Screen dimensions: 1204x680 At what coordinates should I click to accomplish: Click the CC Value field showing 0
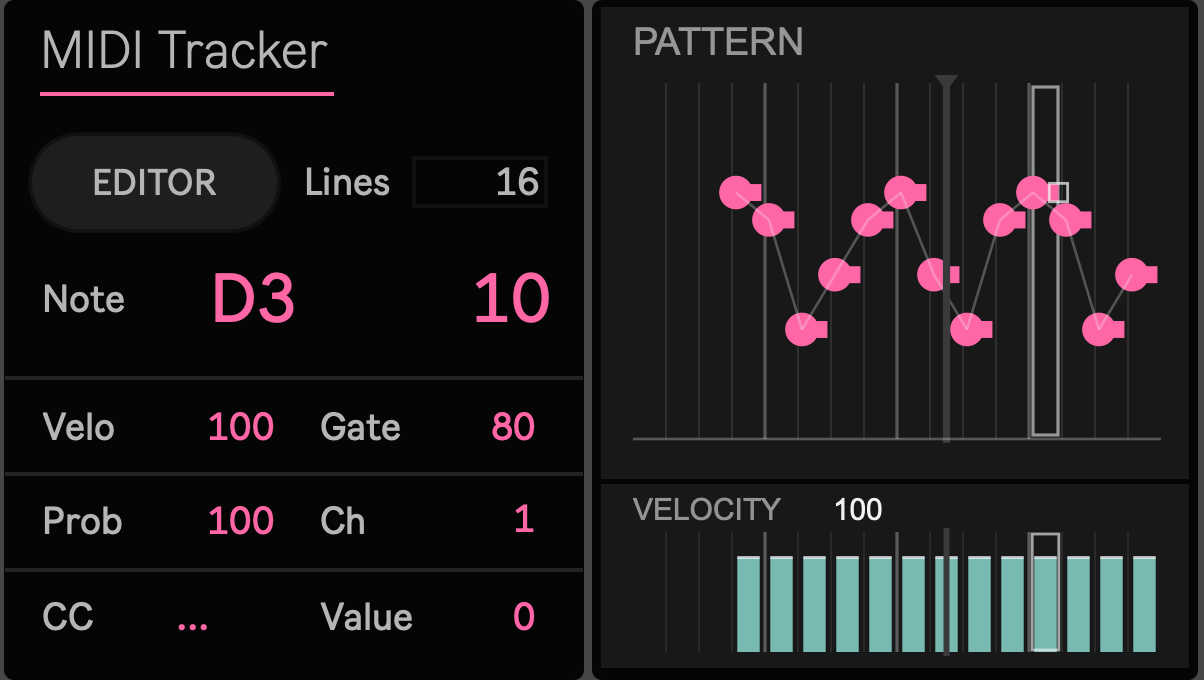(x=524, y=616)
